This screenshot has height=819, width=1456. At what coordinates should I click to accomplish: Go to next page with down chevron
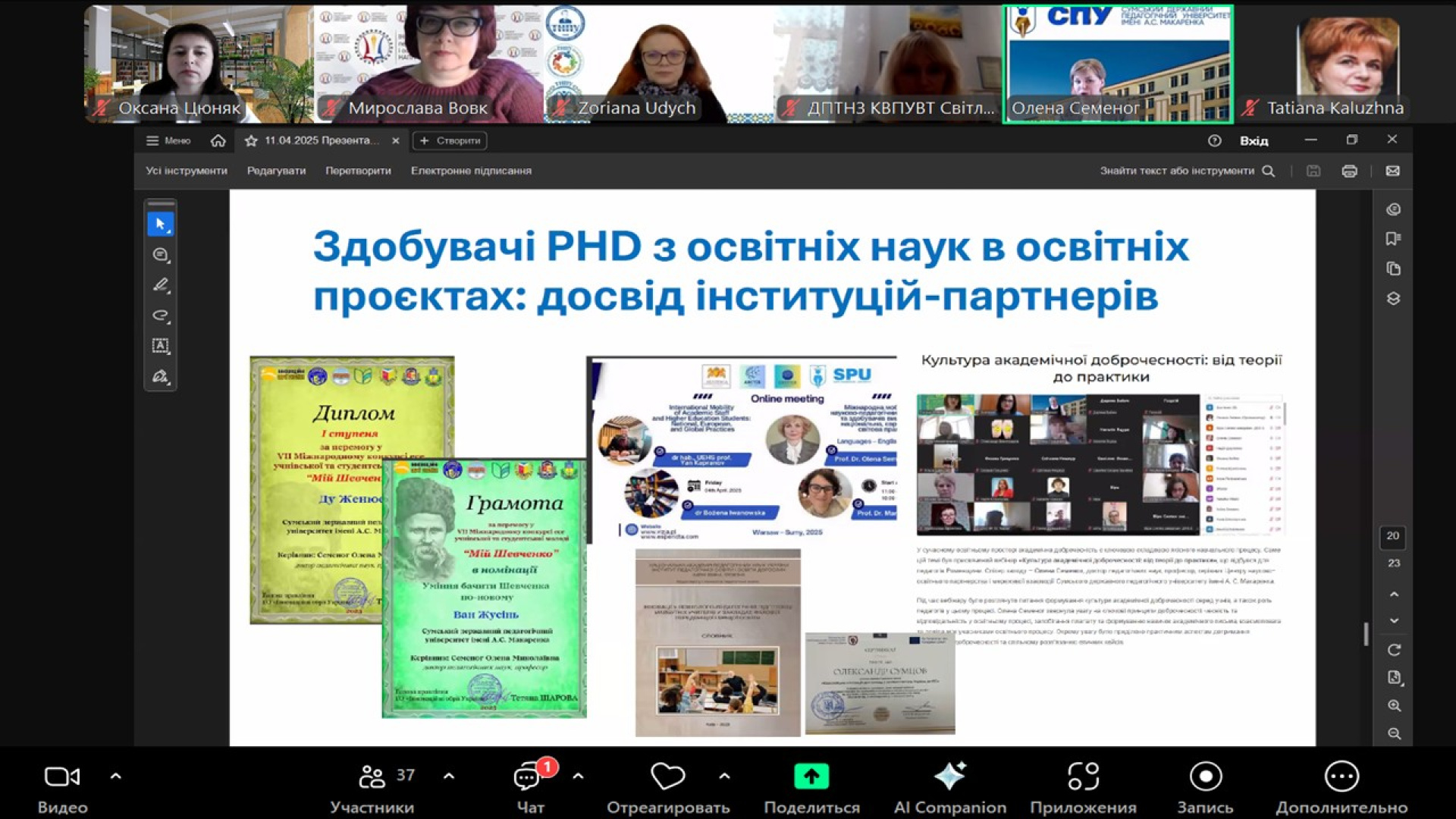(1394, 620)
